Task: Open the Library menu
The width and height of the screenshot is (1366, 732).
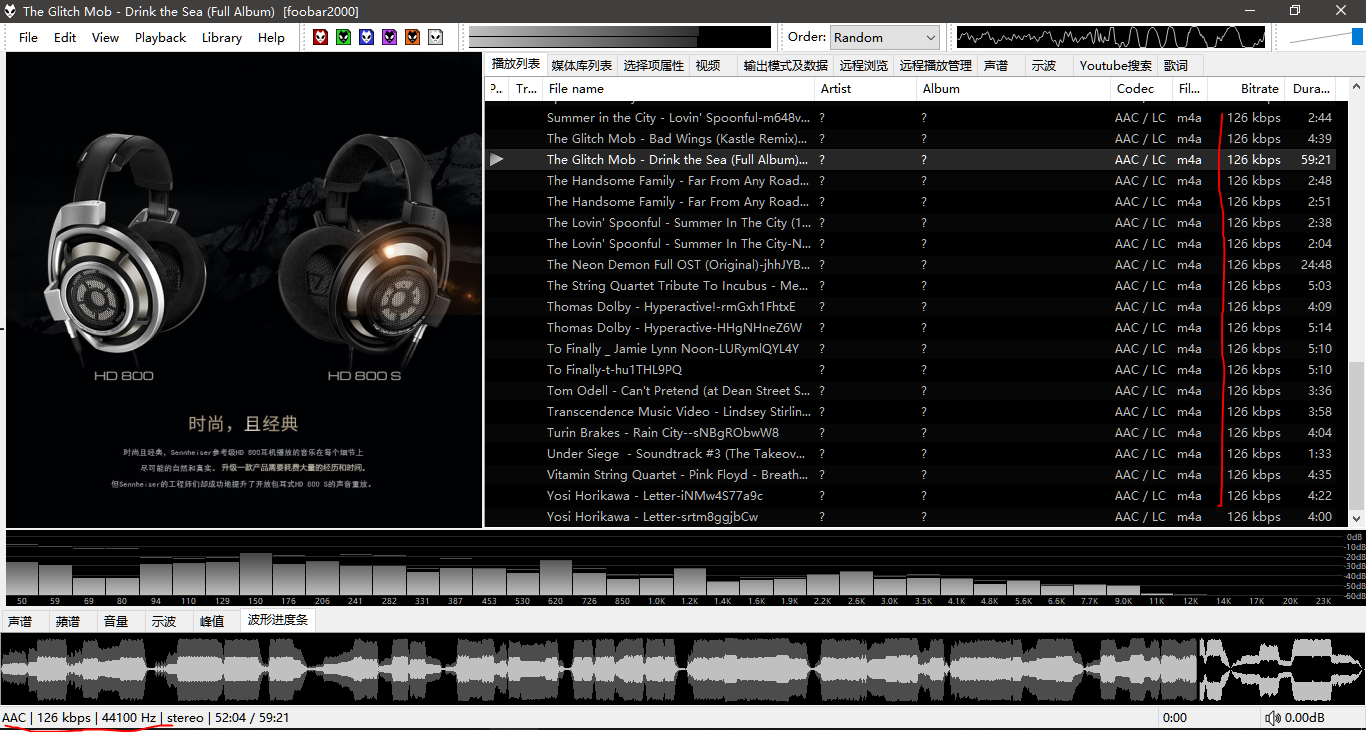Action: (x=221, y=38)
